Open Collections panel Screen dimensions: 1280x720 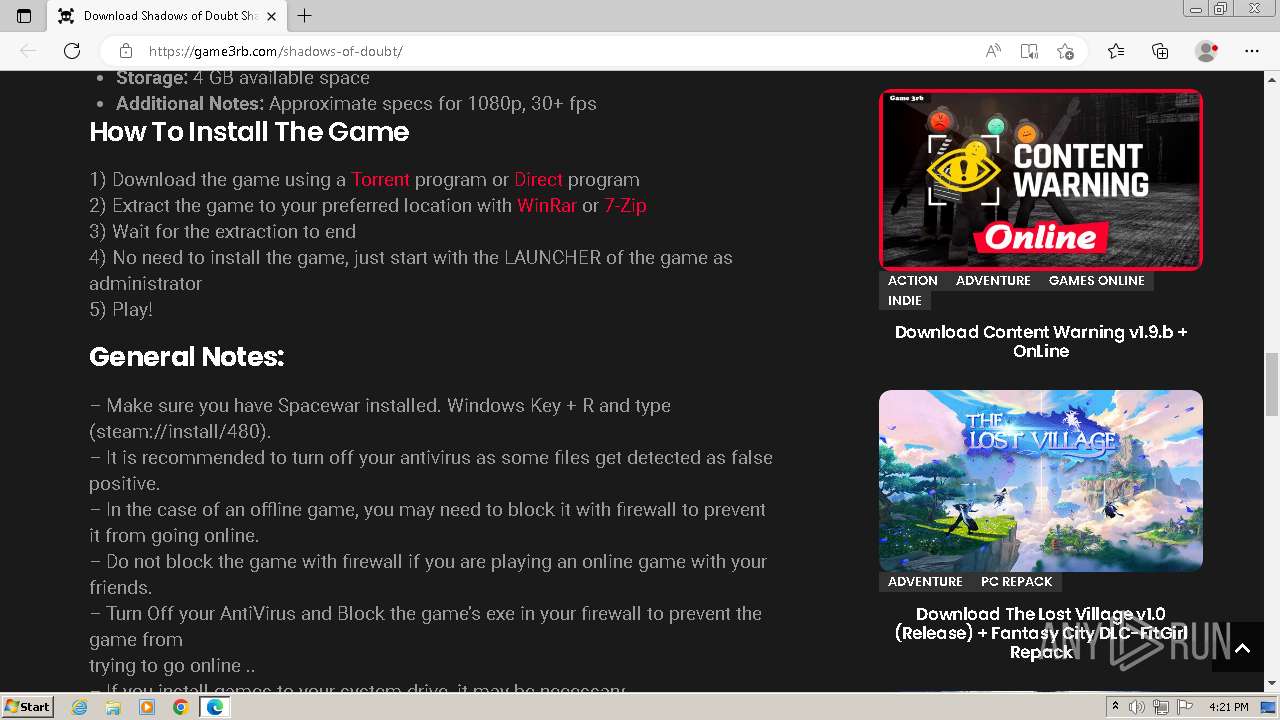(1160, 51)
